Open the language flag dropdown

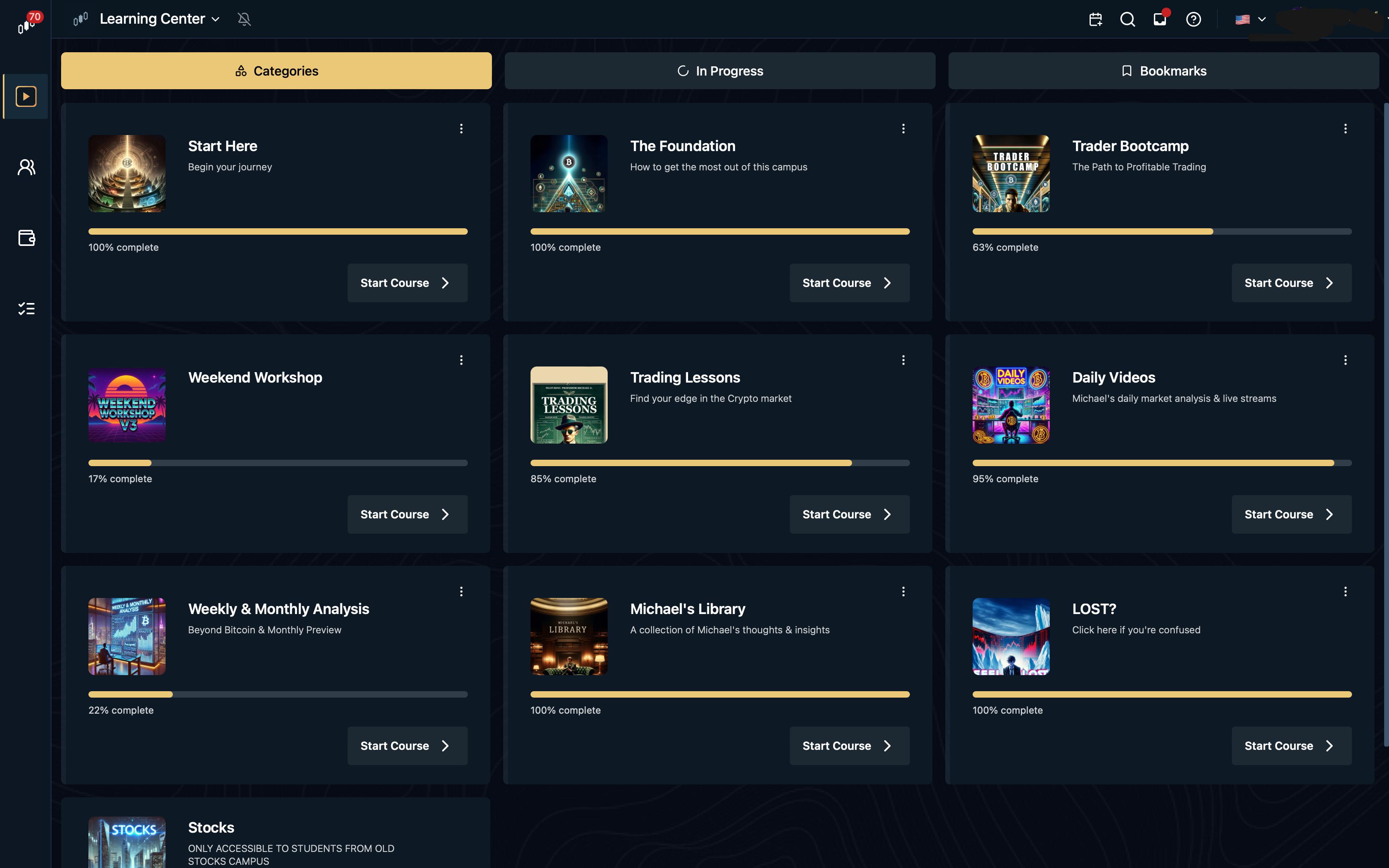tap(1250, 20)
